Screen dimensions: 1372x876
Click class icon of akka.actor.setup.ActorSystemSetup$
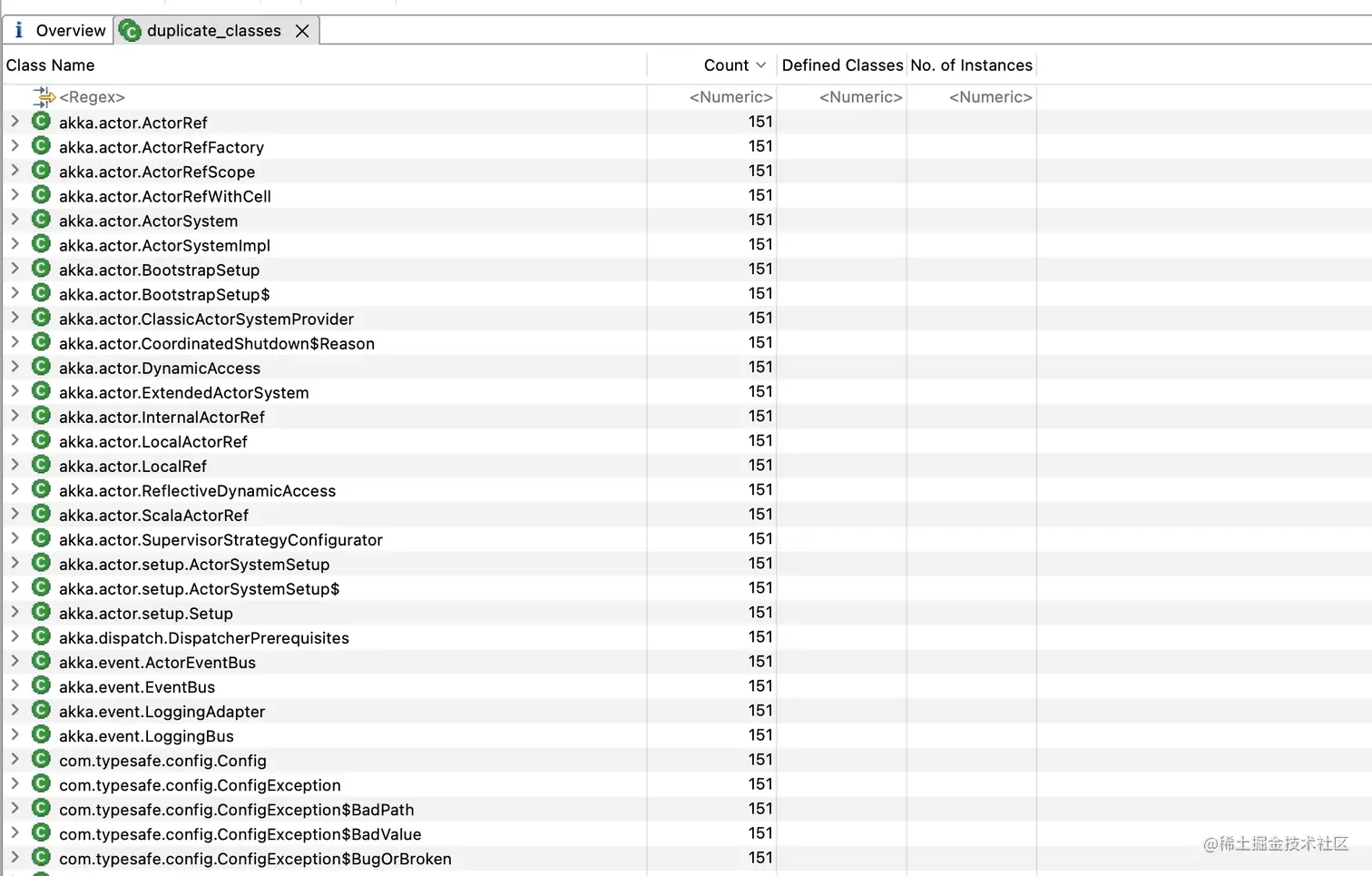pyautogui.click(x=41, y=586)
